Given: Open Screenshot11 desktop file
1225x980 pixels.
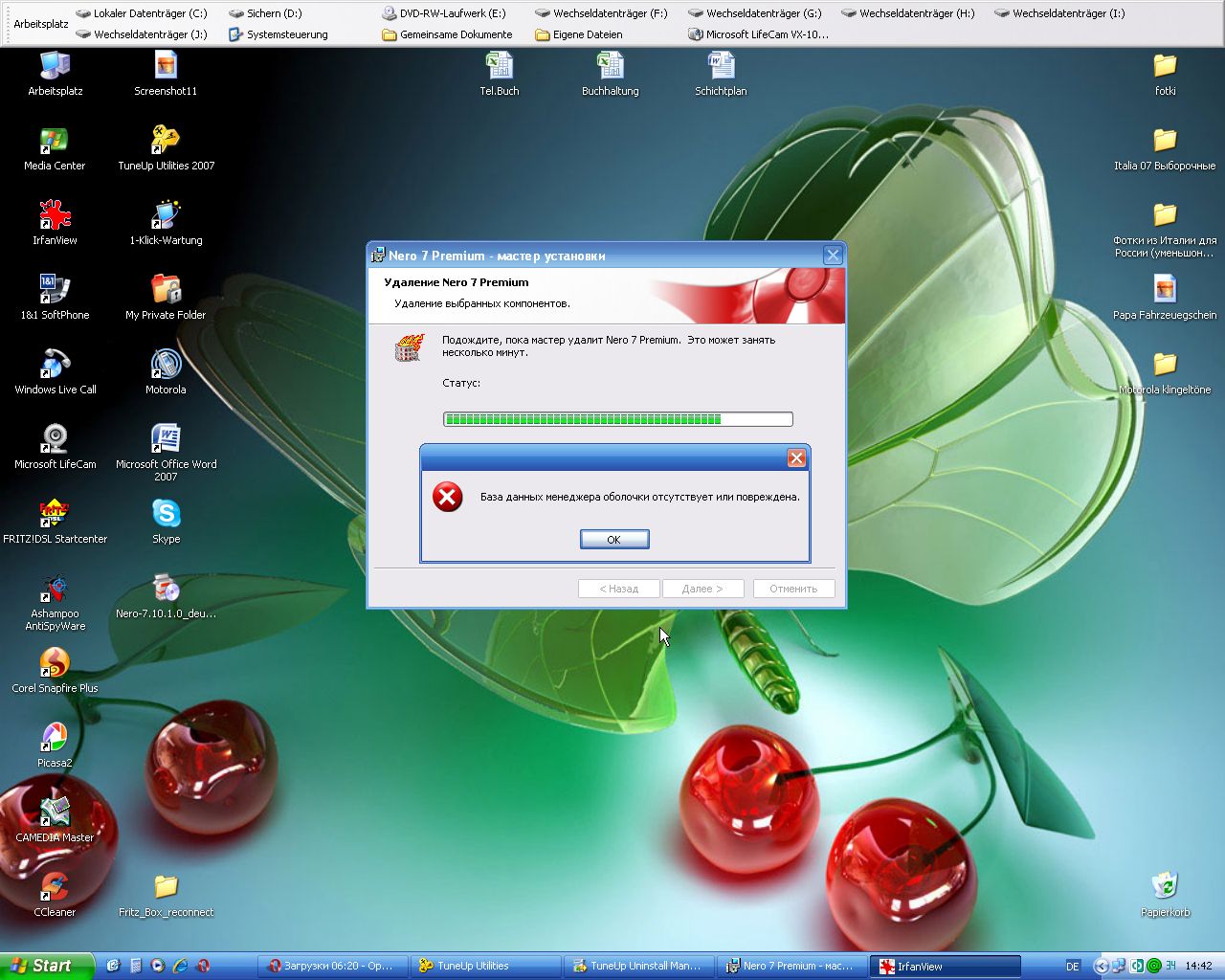Looking at the screenshot, I should click(x=166, y=74).
